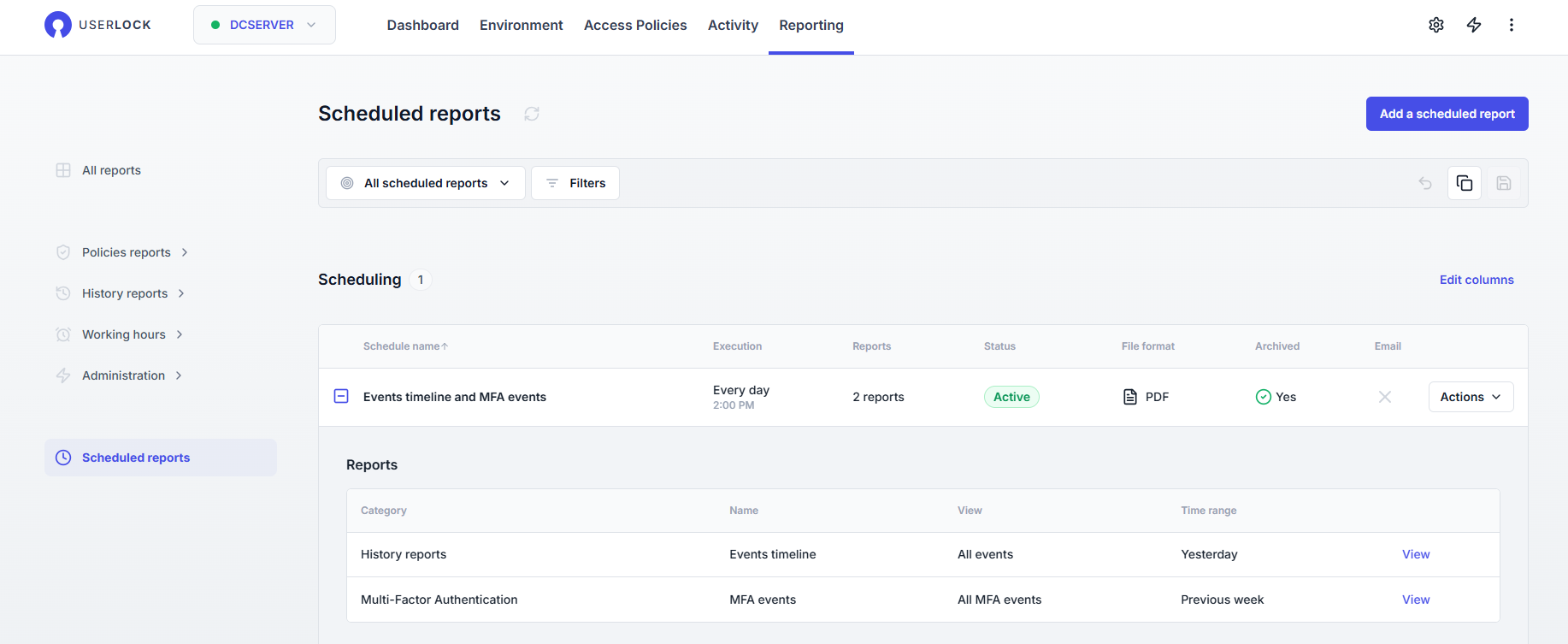Collapse the Events timeline and MFA events row
The height and width of the screenshot is (644, 1568).
[341, 396]
